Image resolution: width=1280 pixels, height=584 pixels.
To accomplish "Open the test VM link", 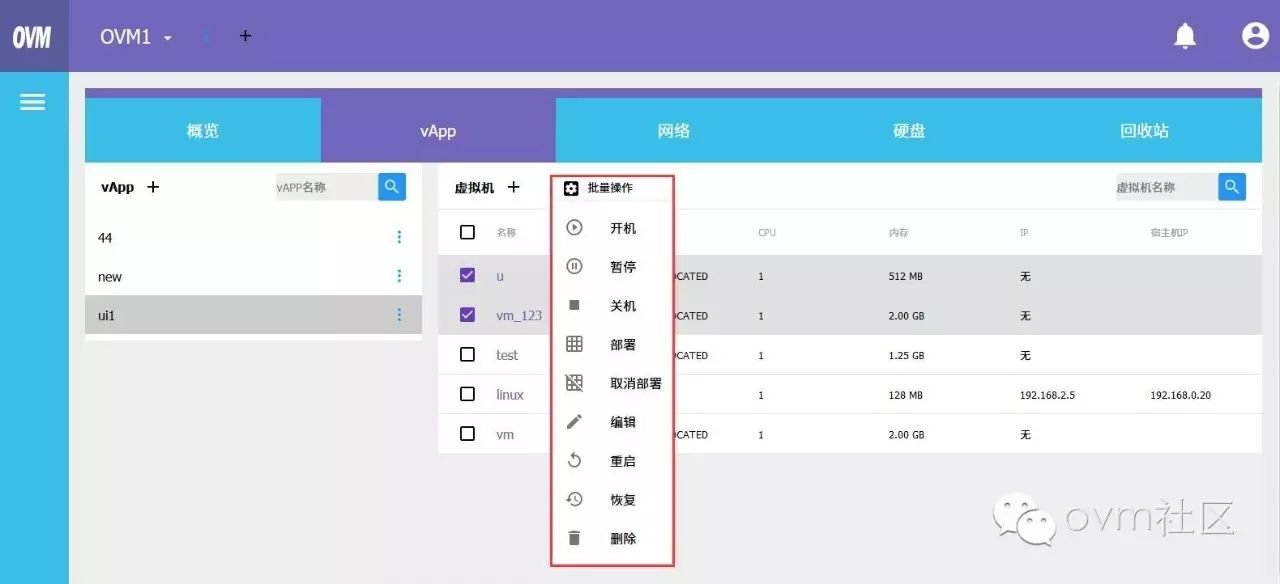I will (x=507, y=355).
